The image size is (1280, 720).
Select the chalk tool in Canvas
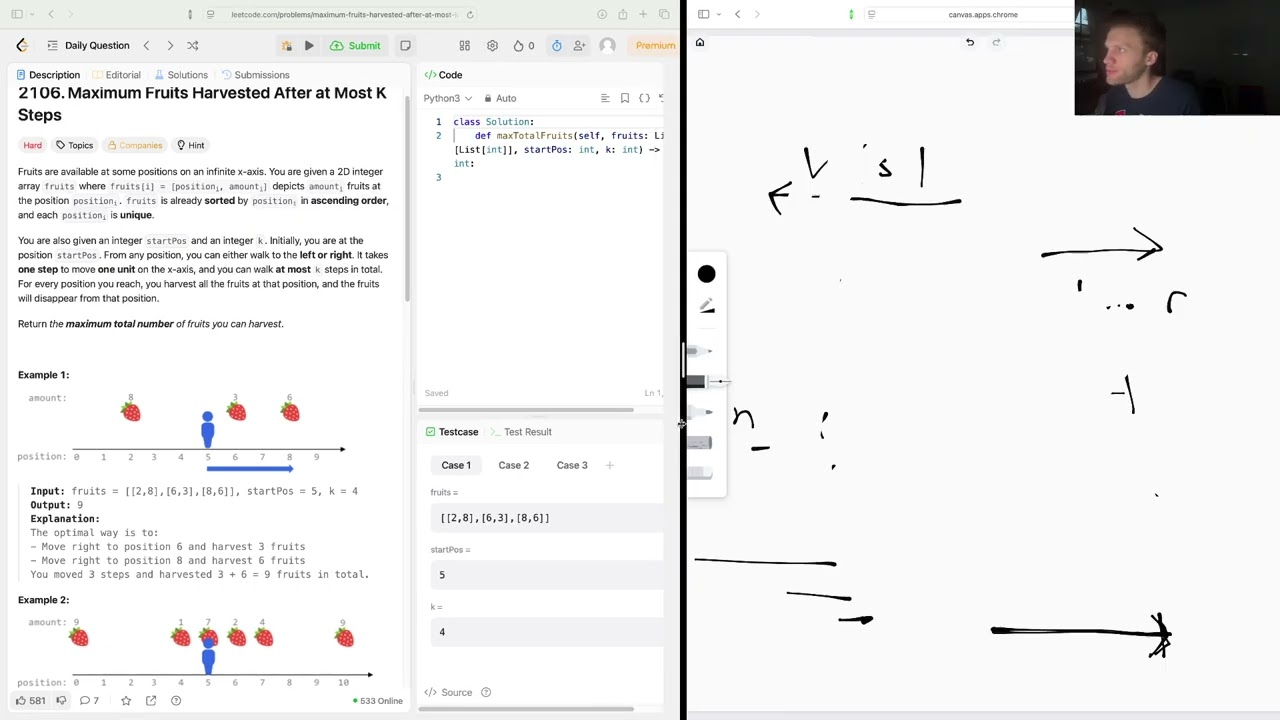(702, 443)
